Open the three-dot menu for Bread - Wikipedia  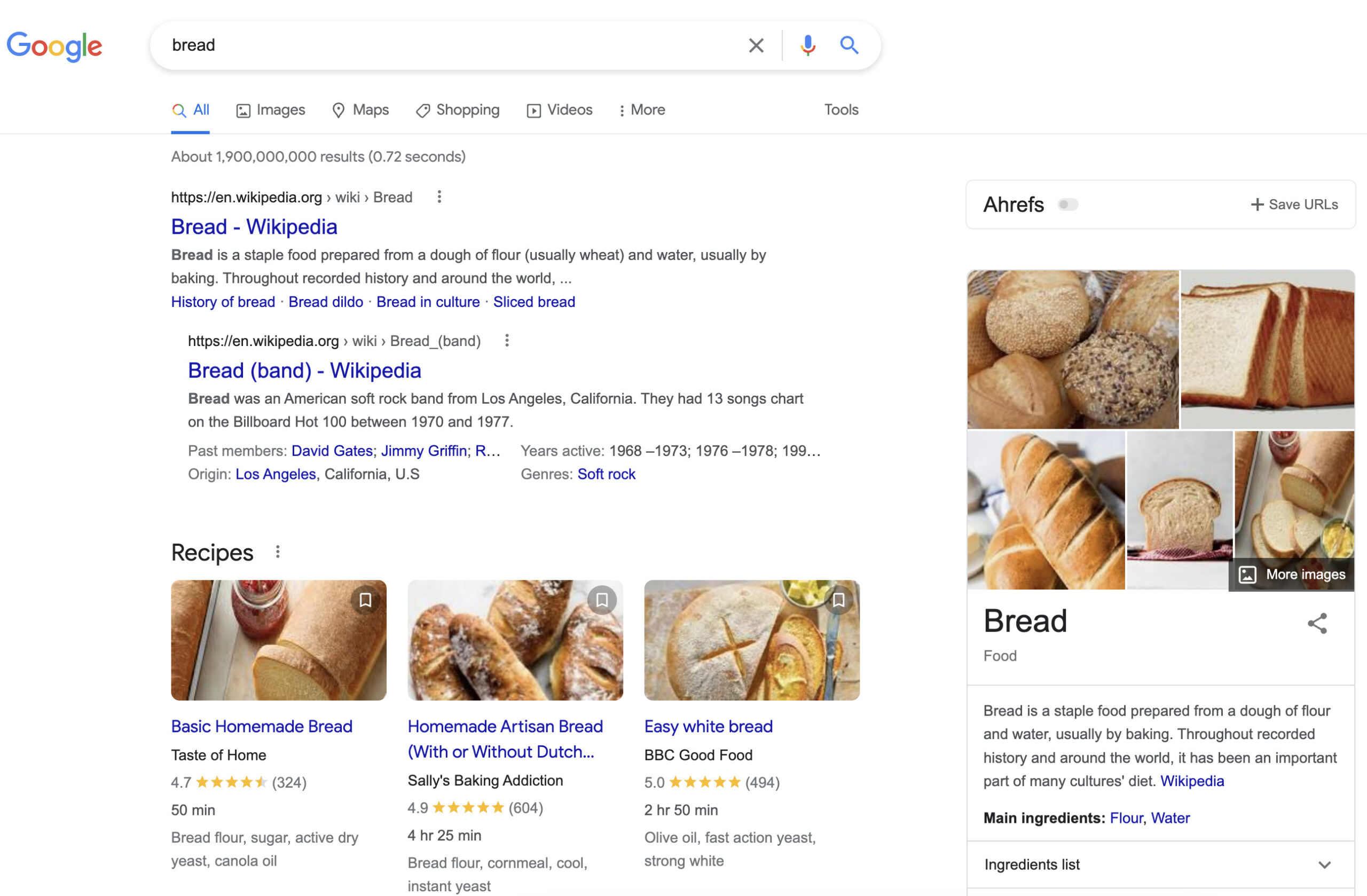pos(439,197)
